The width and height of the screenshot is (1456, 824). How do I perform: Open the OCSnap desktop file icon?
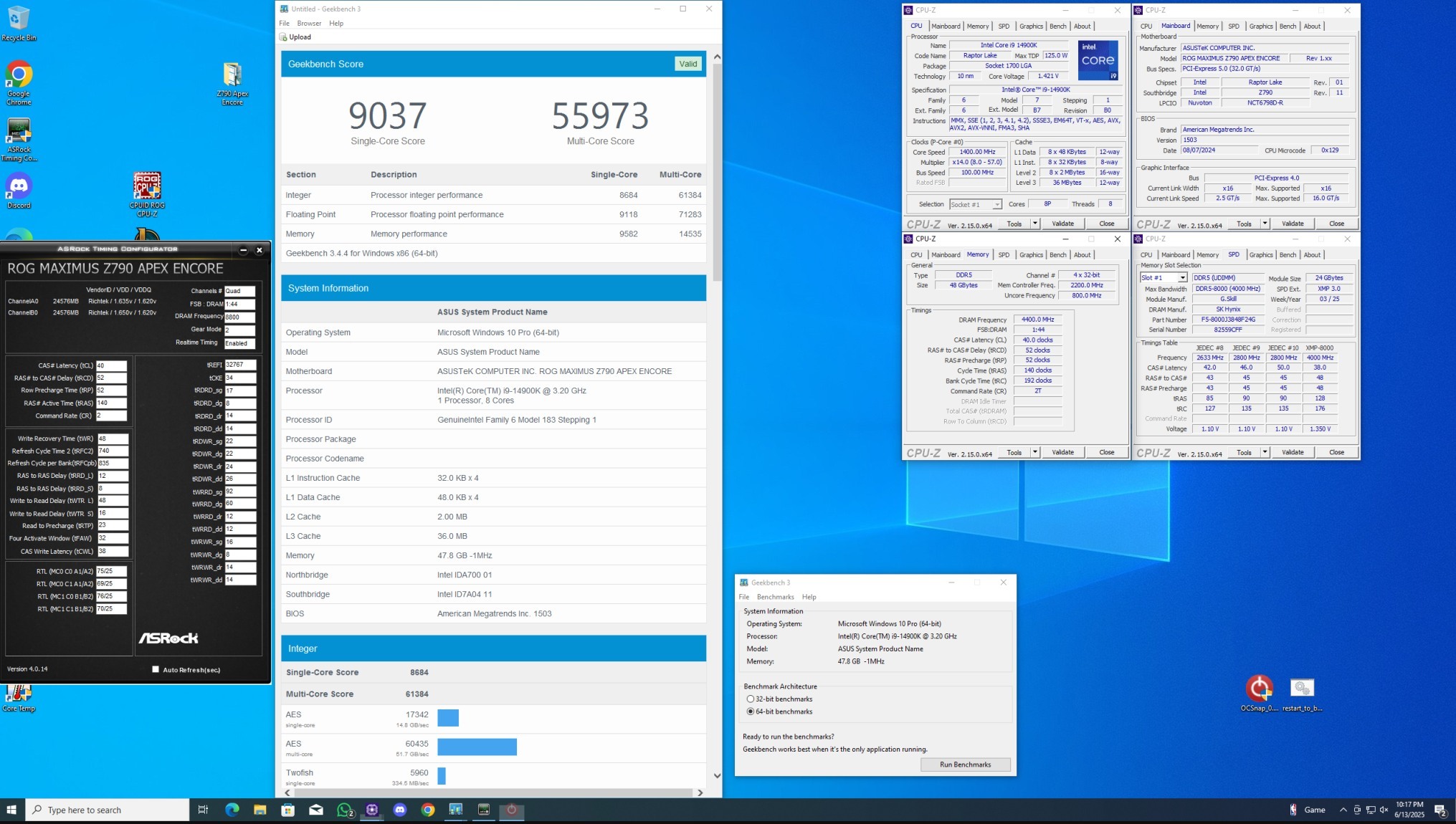[1260, 694]
